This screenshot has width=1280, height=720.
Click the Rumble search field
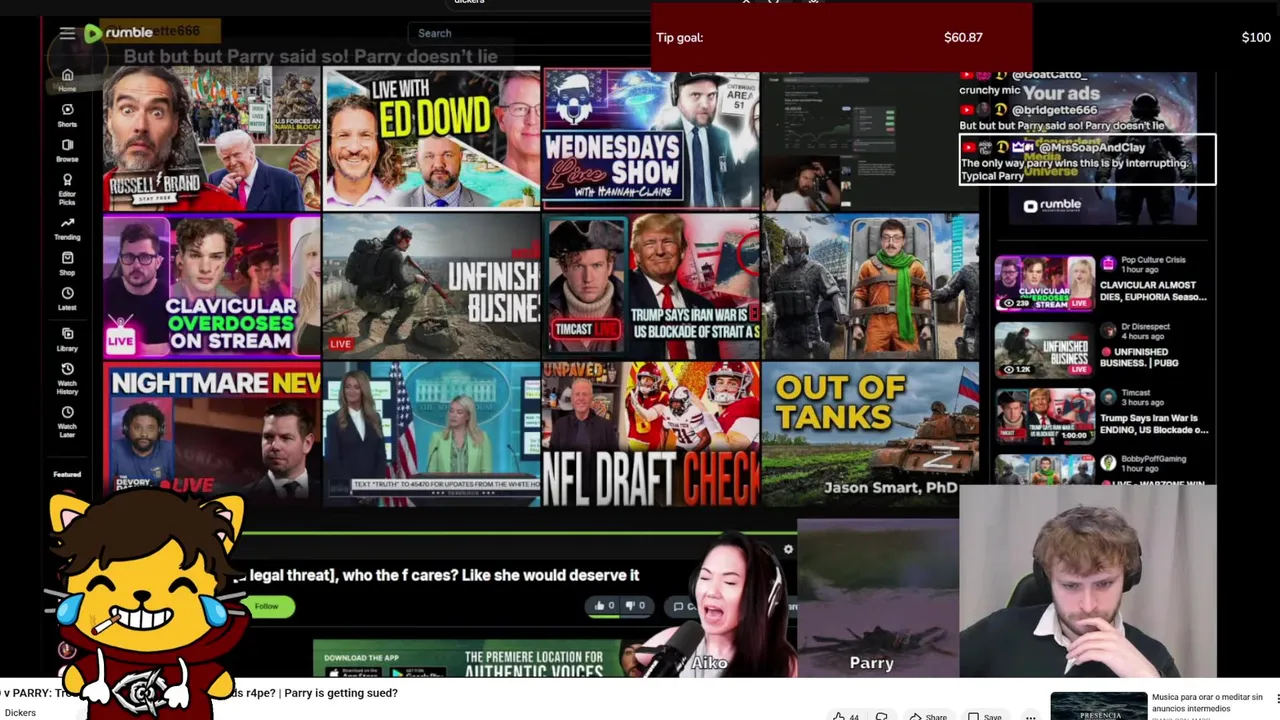pos(528,33)
